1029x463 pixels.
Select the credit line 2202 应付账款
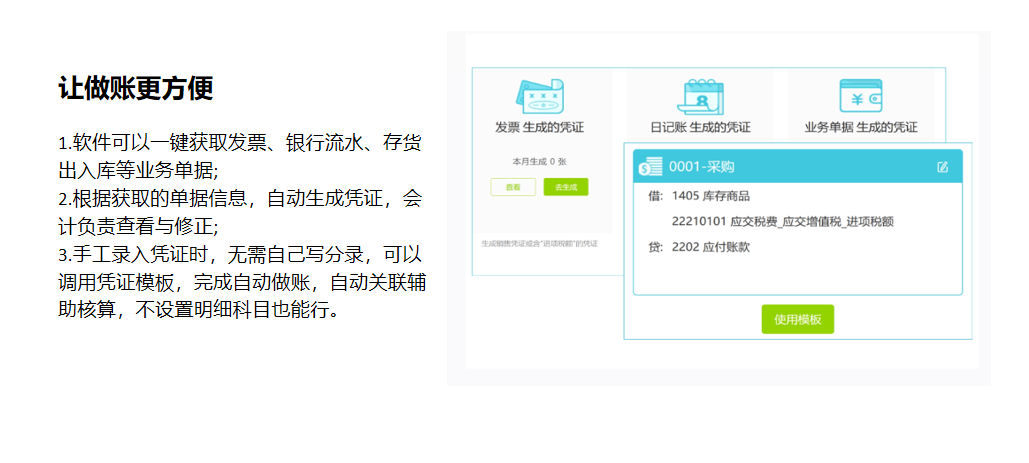(698, 246)
